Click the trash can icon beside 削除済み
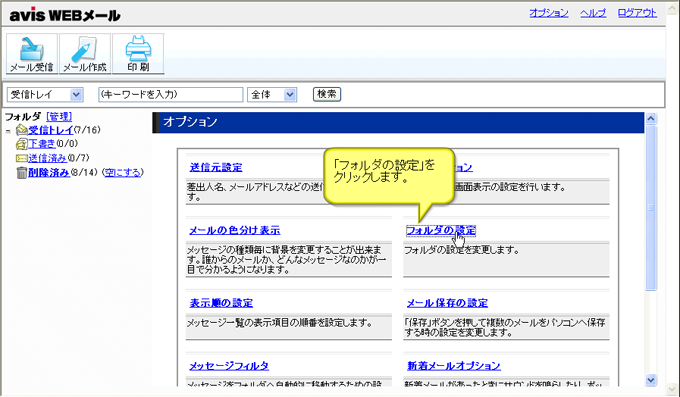 (22, 173)
